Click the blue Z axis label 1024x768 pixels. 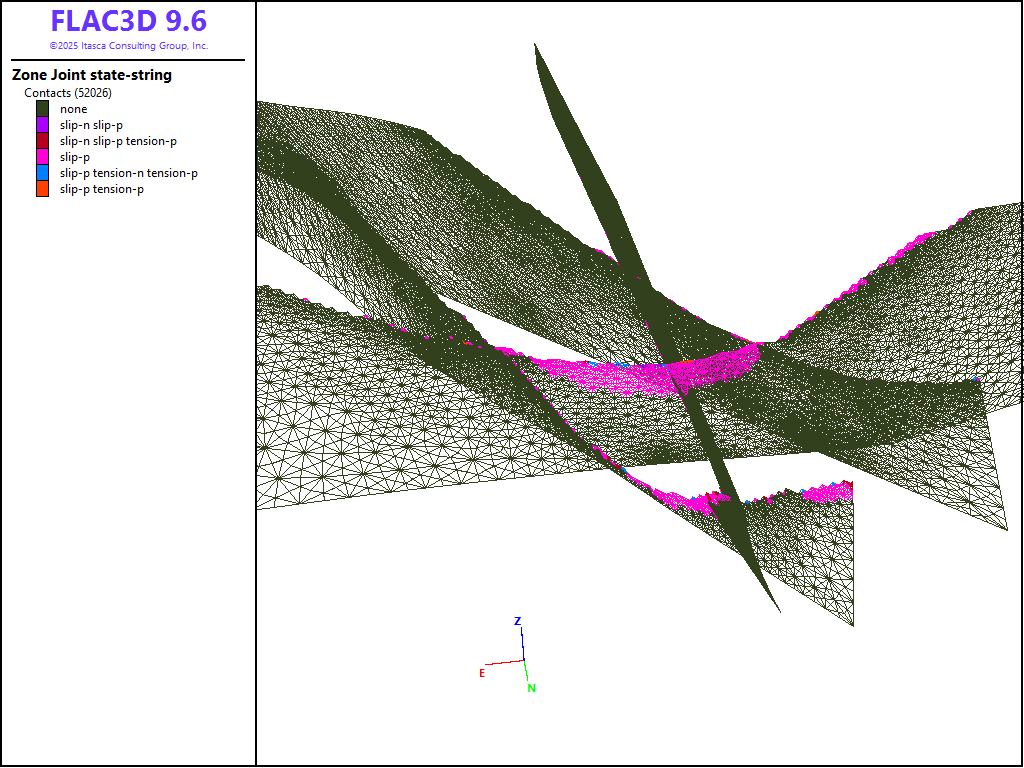tap(517, 621)
